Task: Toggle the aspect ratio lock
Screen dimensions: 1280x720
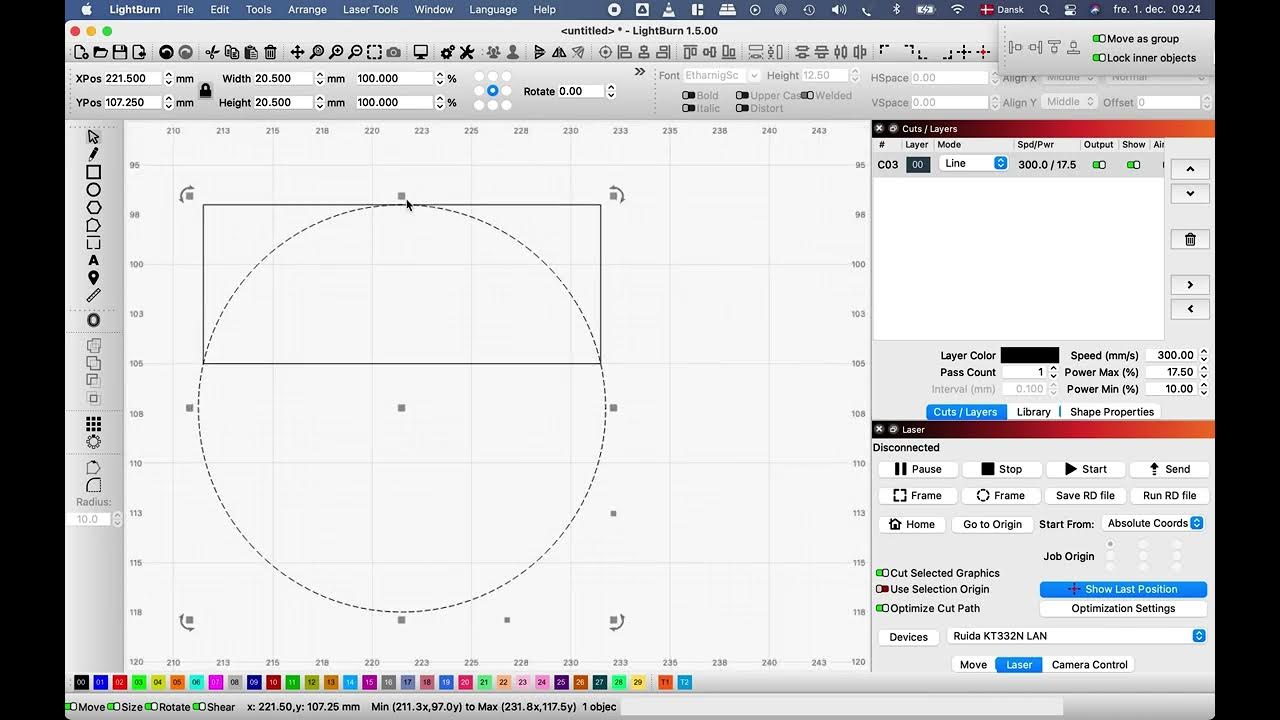Action: tap(205, 90)
